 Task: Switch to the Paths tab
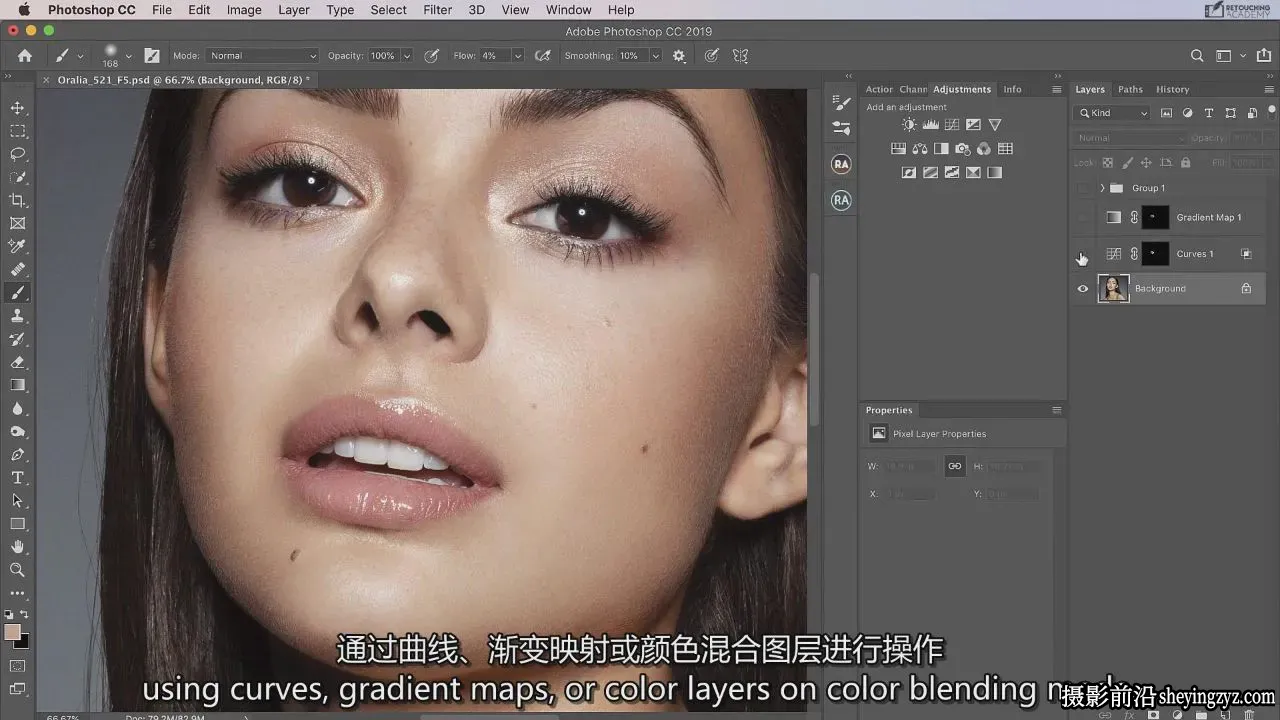tap(1130, 89)
